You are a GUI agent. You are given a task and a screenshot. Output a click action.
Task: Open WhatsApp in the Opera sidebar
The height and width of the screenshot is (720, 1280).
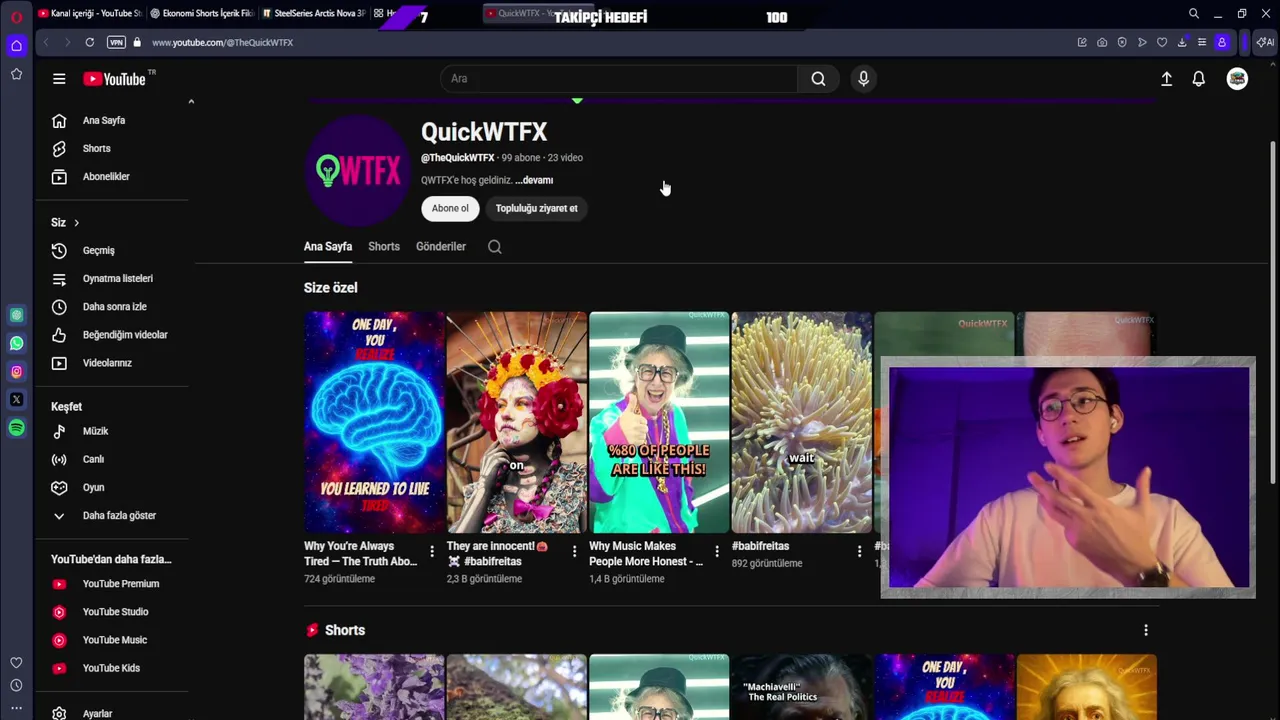point(16,343)
